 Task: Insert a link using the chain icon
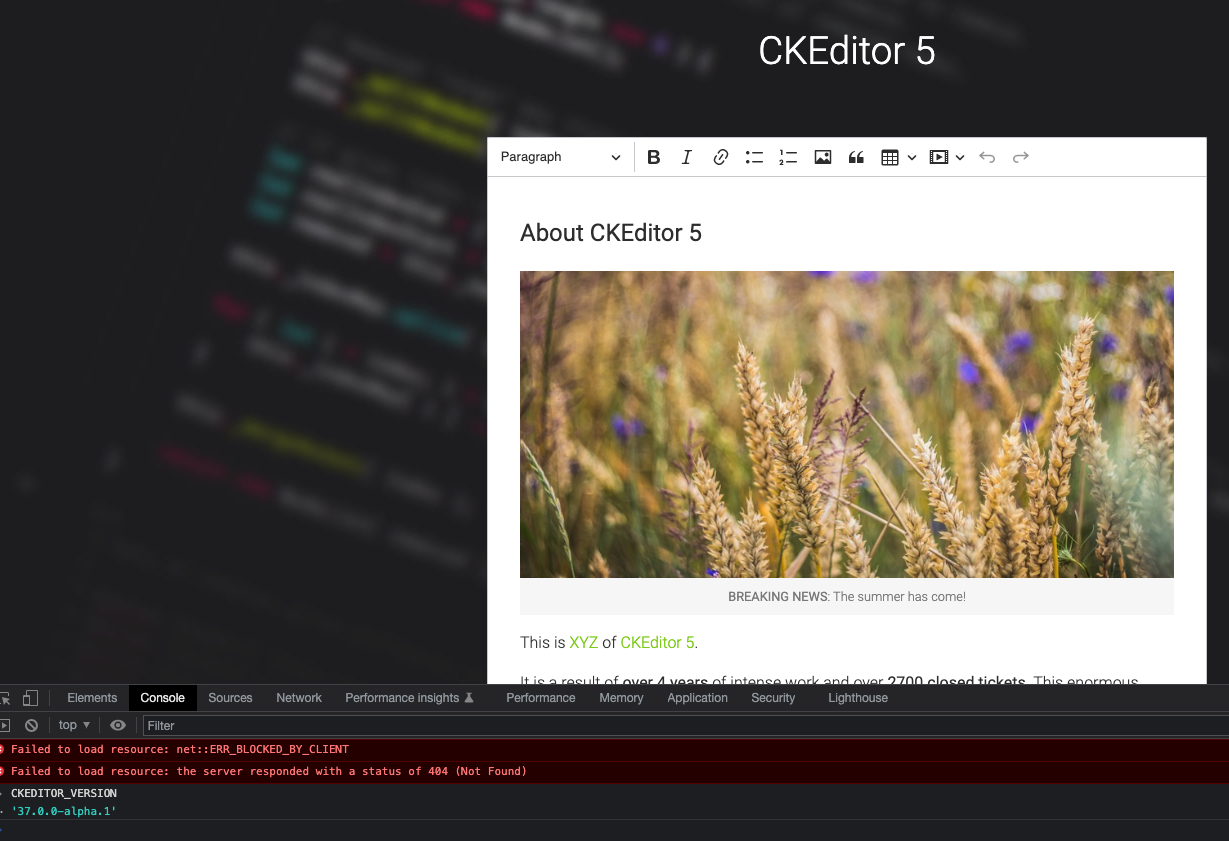point(720,157)
